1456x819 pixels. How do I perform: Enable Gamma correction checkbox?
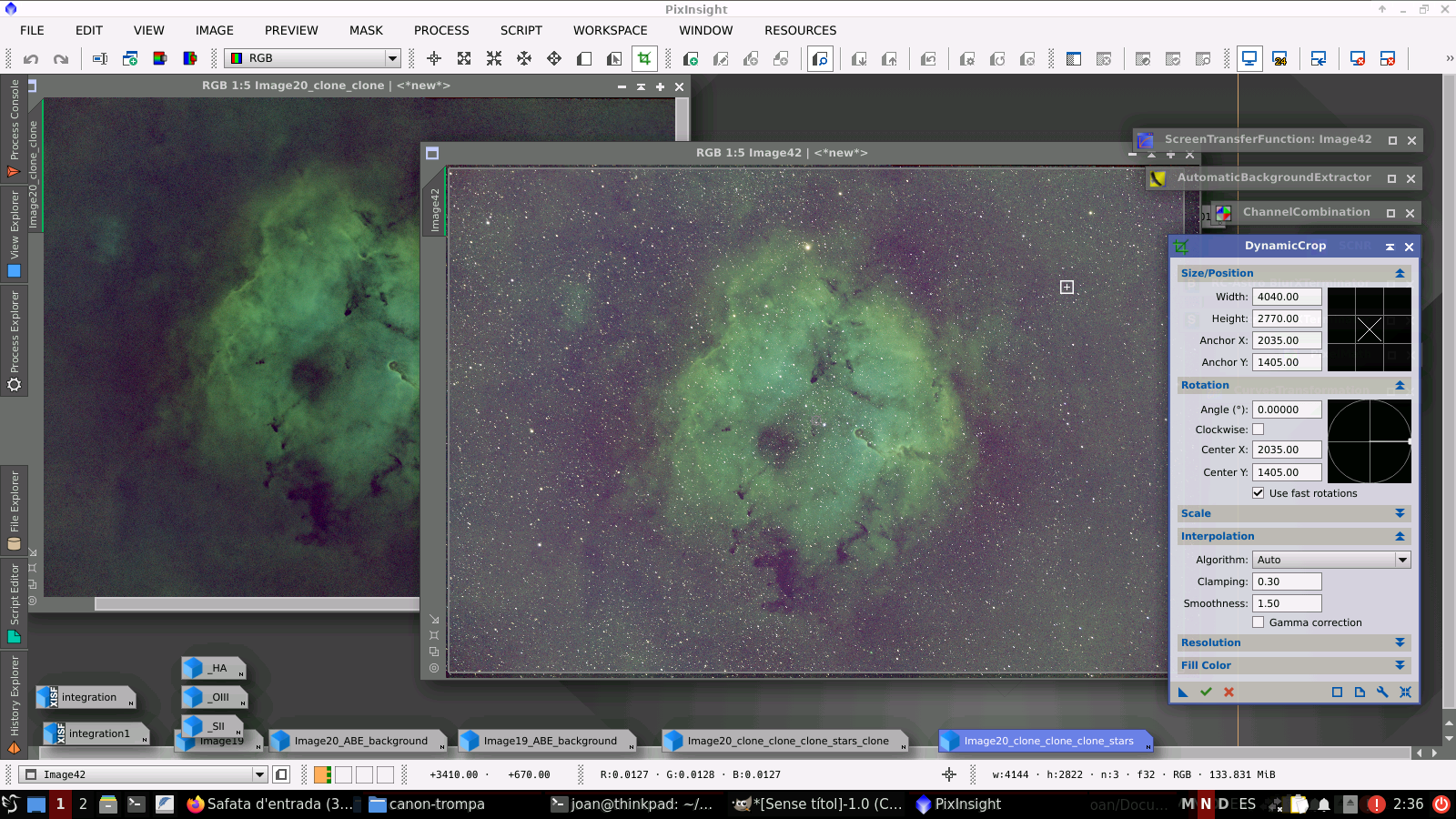pos(1258,622)
